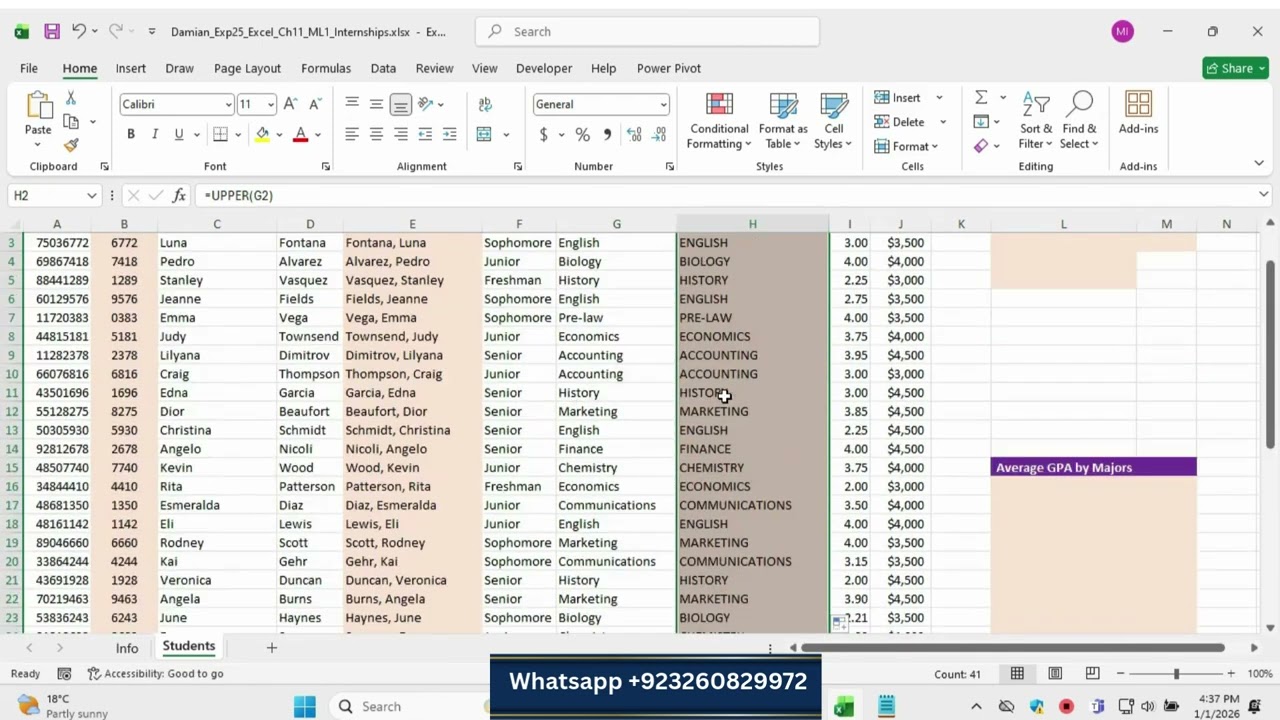Viewport: 1280px width, 720px height.
Task: Open the Fill Color yellow swatch
Action: pyautogui.click(x=262, y=134)
